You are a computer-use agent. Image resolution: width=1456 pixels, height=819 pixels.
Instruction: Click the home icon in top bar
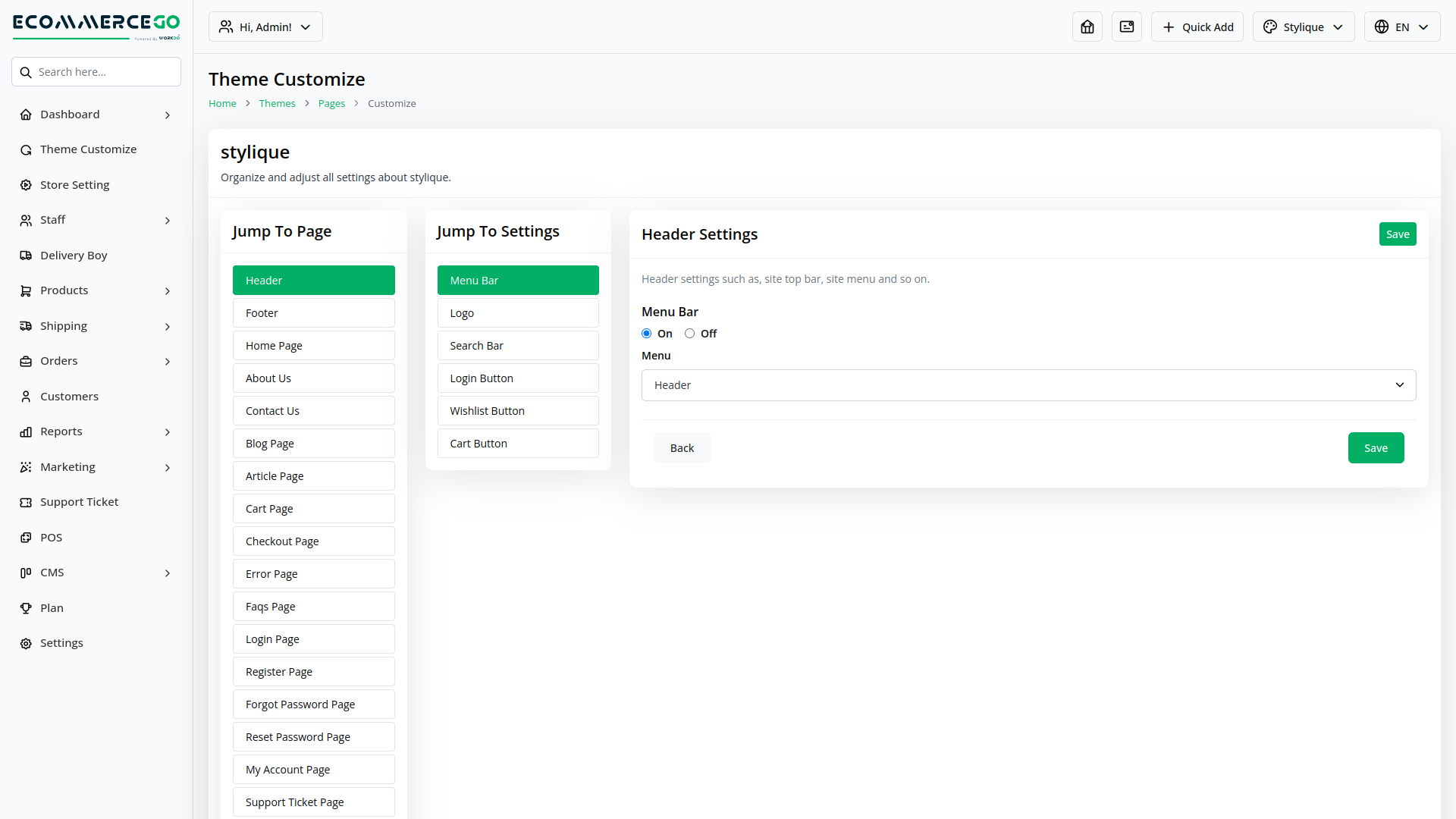1087,27
